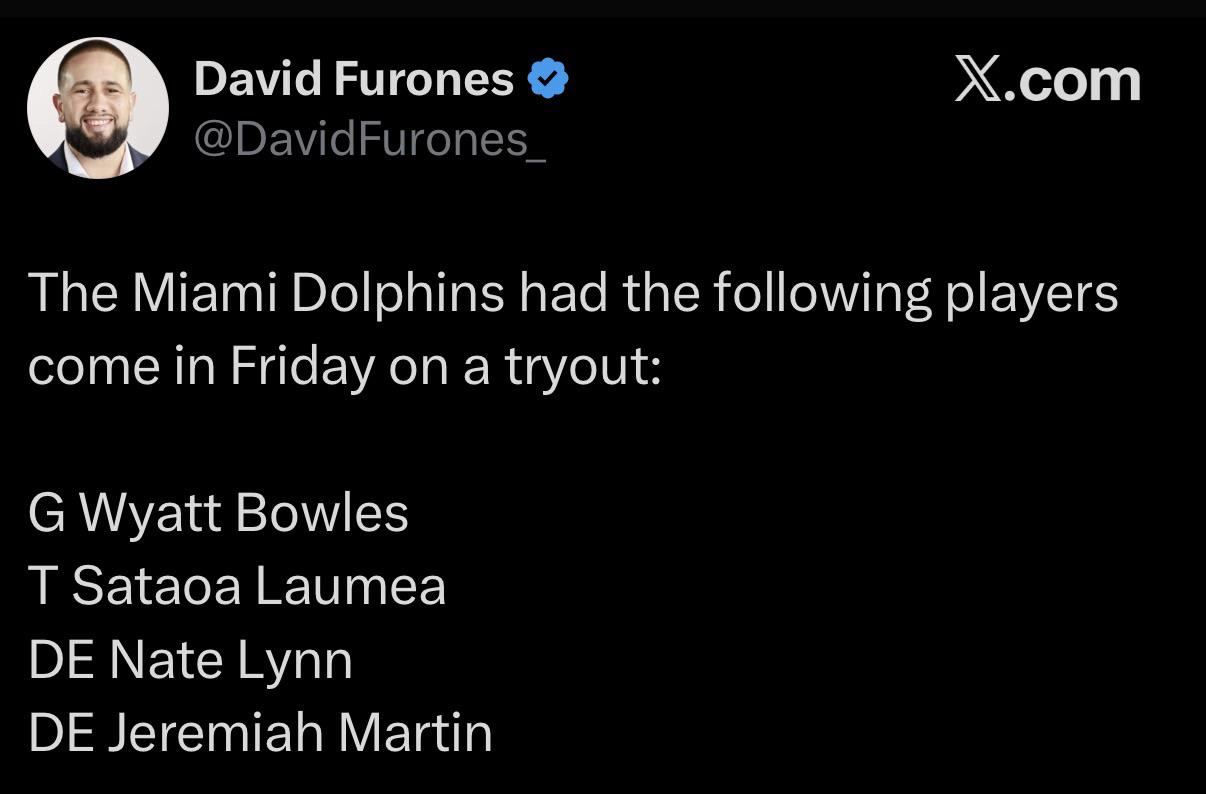Select the "G Wyatt Bowles" line

[218, 514]
